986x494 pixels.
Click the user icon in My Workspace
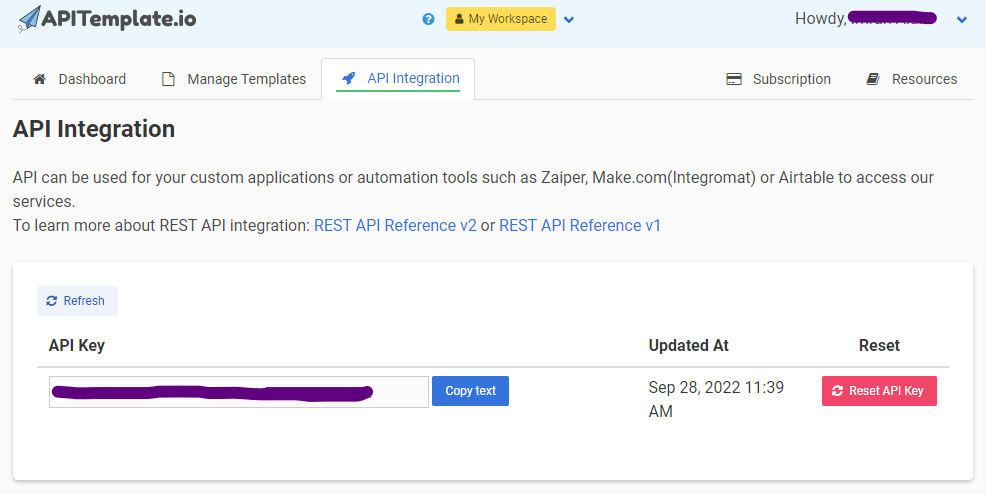coord(459,19)
